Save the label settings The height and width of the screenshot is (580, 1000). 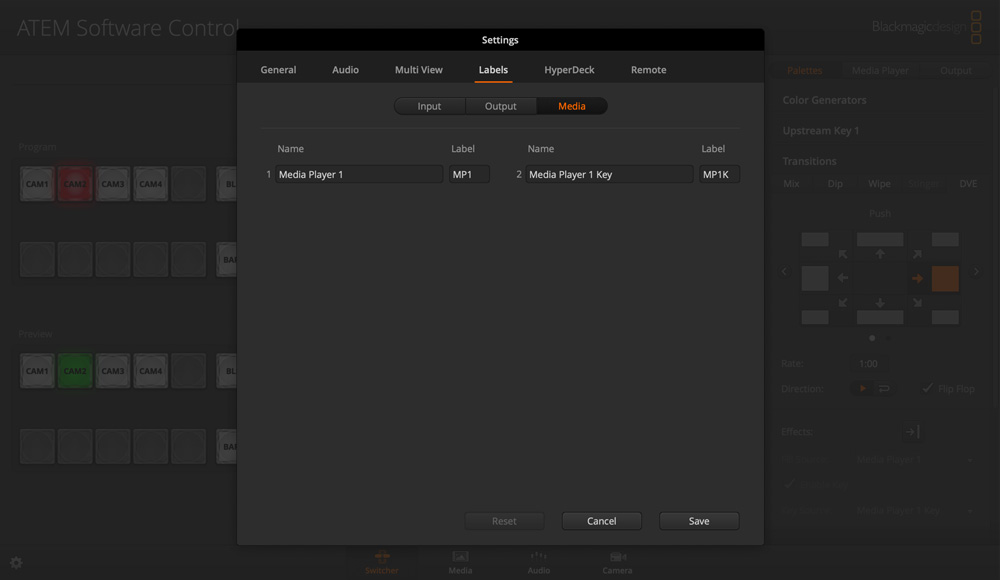pyautogui.click(x=698, y=521)
